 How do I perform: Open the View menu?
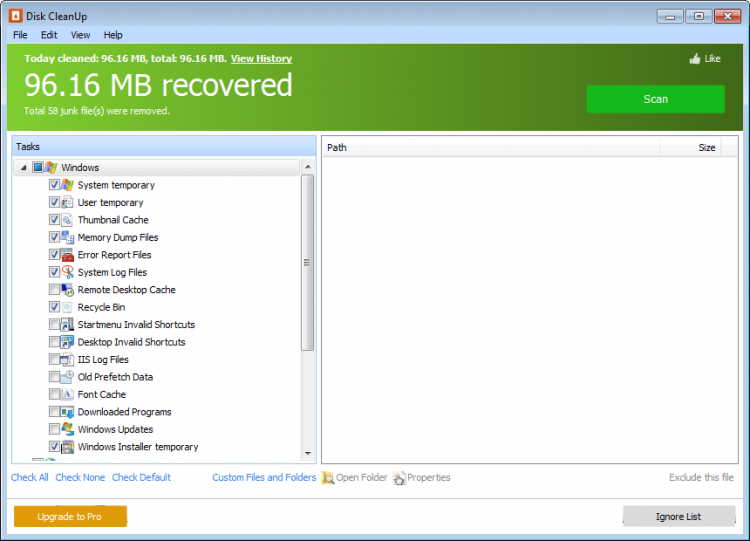point(80,35)
